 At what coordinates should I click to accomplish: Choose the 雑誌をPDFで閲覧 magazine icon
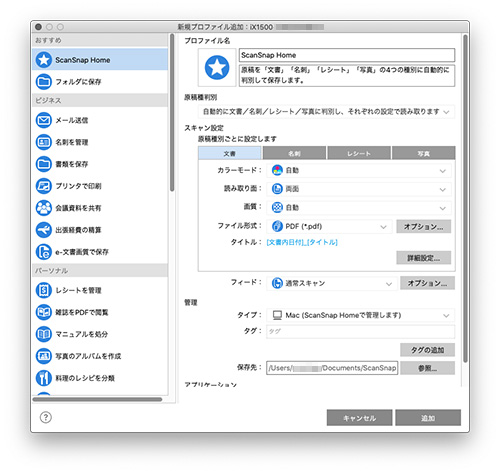coord(44,312)
